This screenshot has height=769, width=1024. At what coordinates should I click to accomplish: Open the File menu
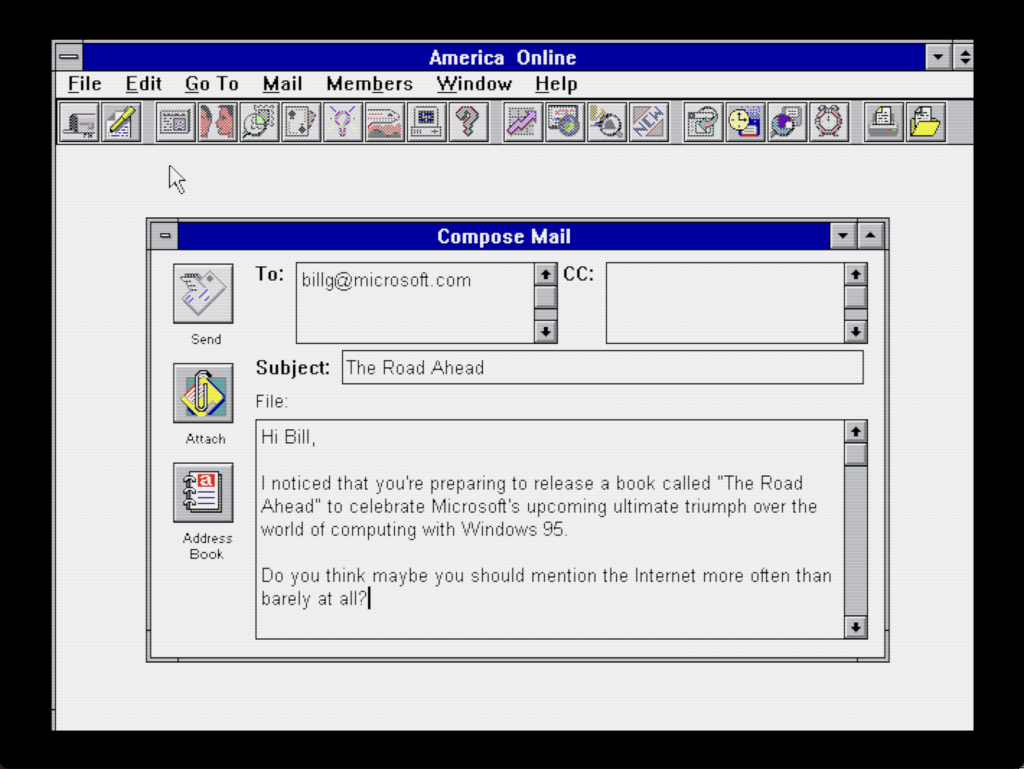[84, 84]
